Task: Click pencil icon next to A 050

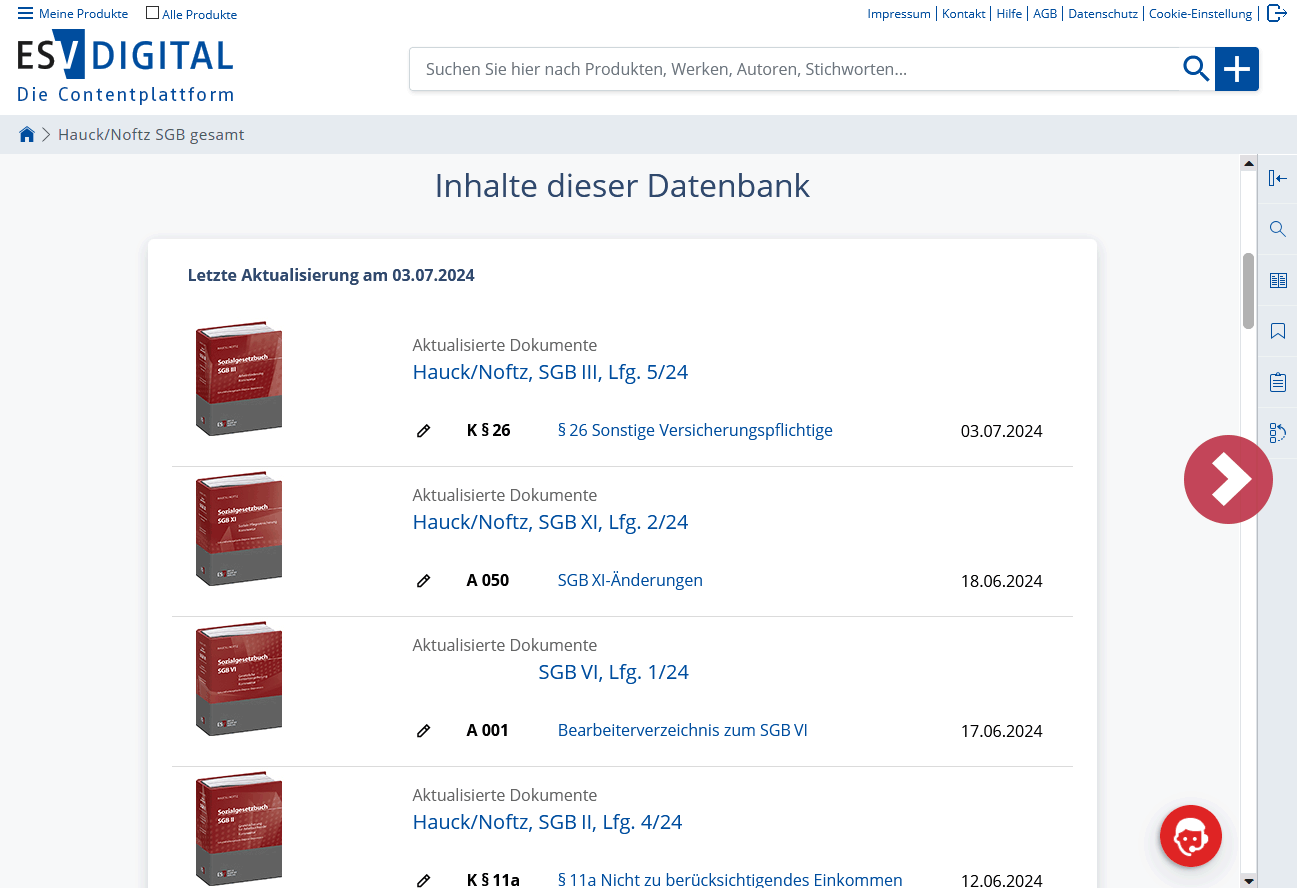Action: (x=423, y=581)
